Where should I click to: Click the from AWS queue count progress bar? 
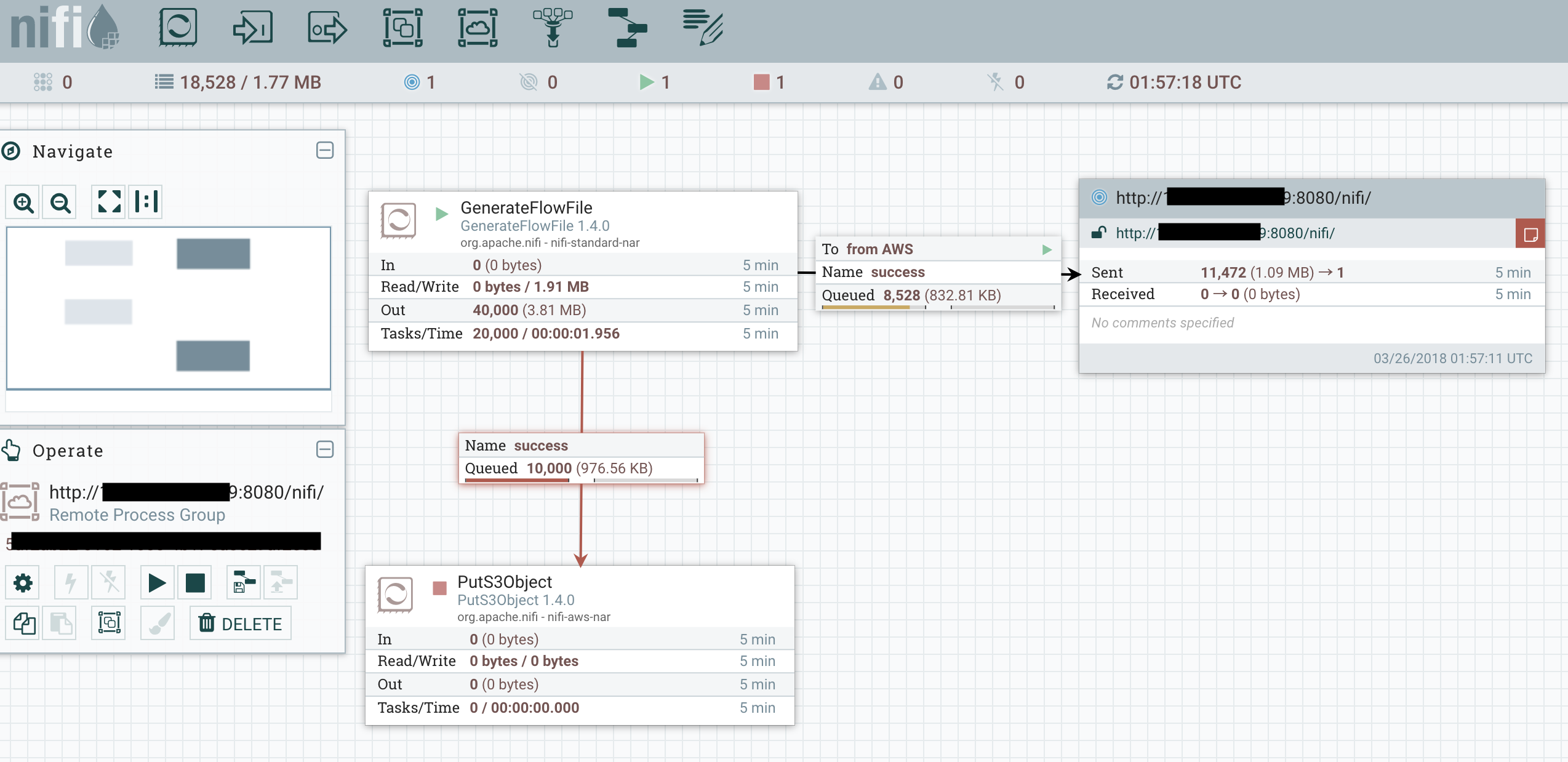pyautogui.click(x=874, y=307)
